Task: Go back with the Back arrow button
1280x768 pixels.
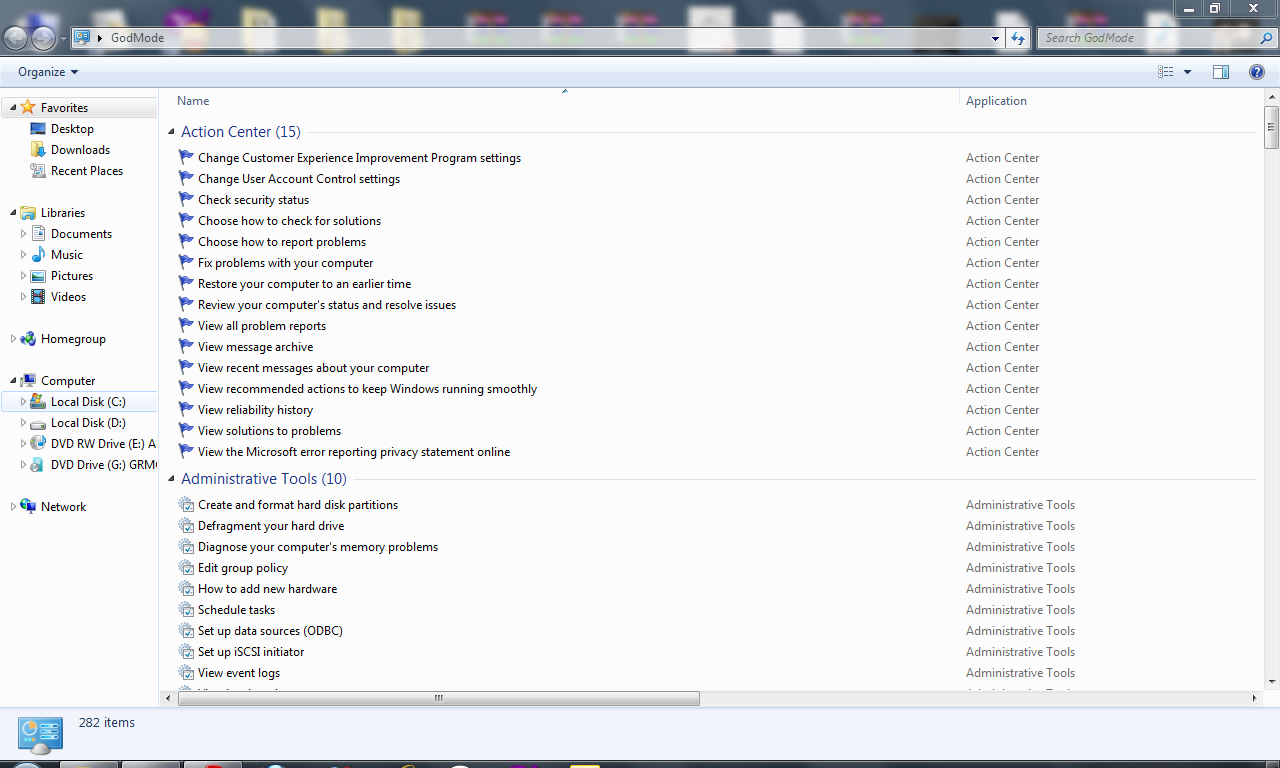Action: (15, 38)
